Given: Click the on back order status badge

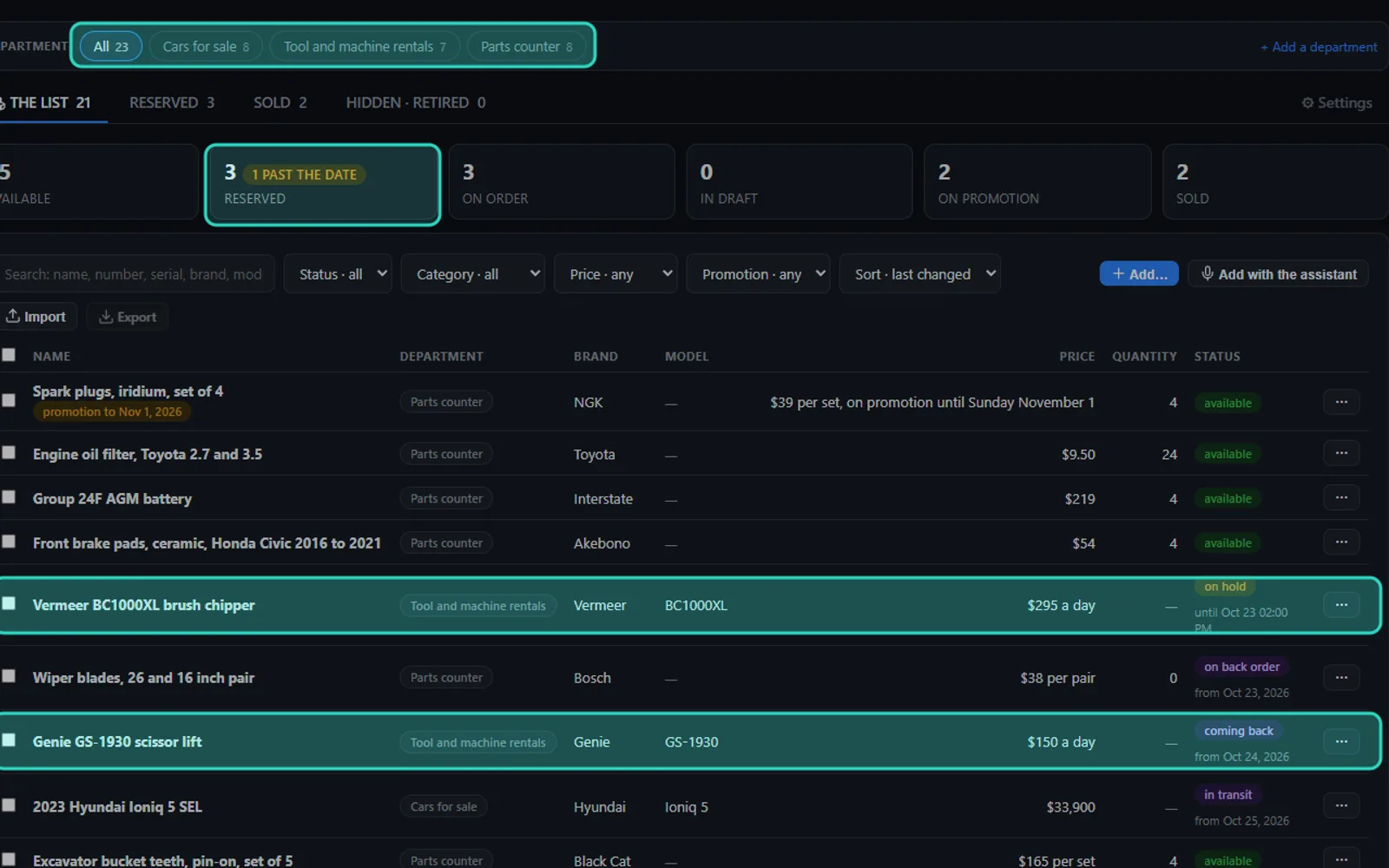Looking at the screenshot, I should click(x=1241, y=667).
